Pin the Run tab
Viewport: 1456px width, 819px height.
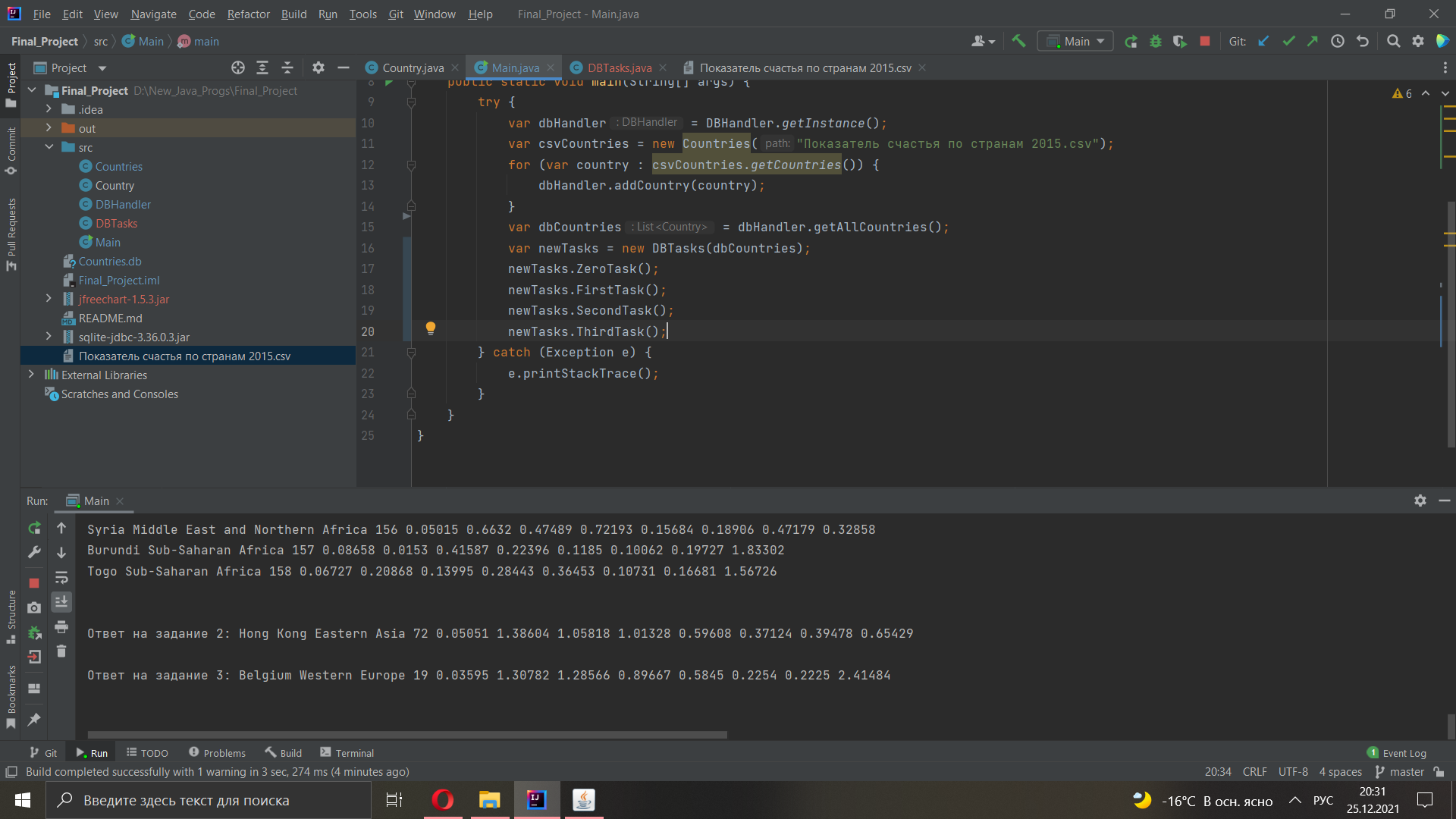pos(34,720)
